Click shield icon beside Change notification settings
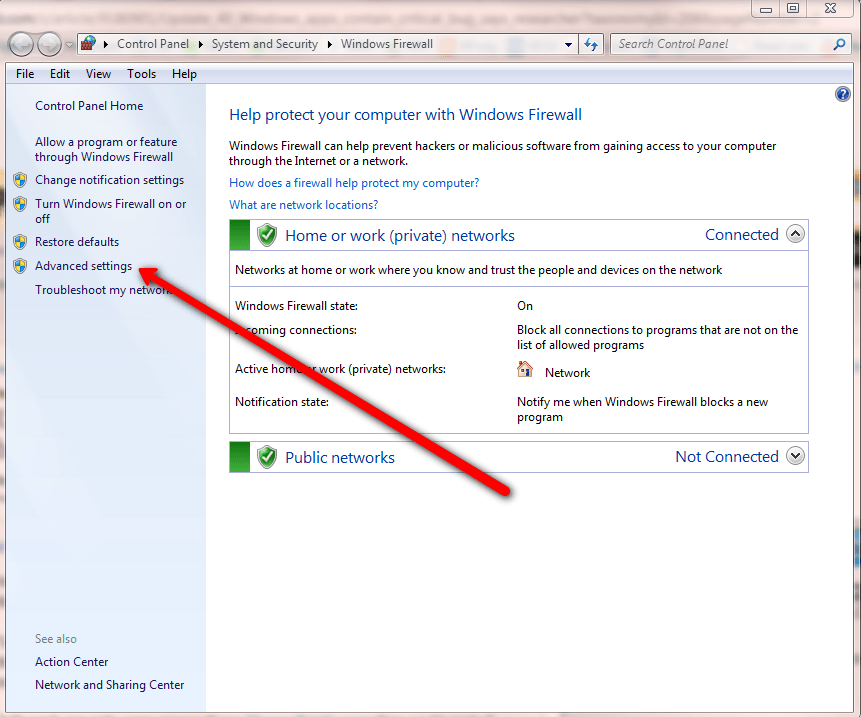This screenshot has height=717, width=861. 20,180
